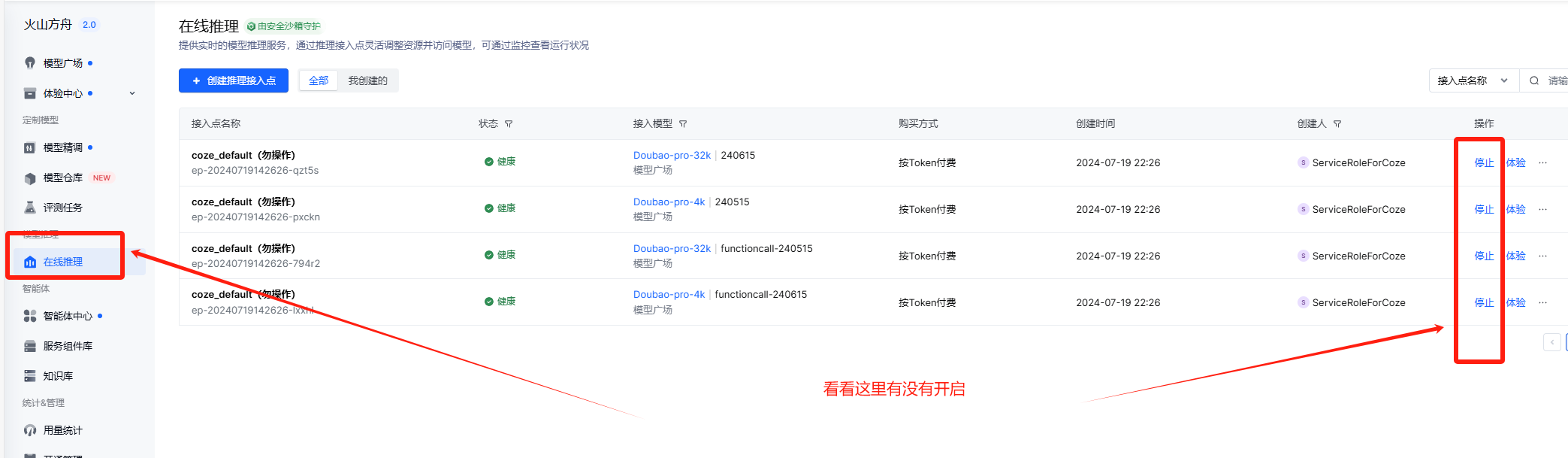Screen dimensions: 1568x458
Task: Open the 接入模型 column filter
Action: 683,124
